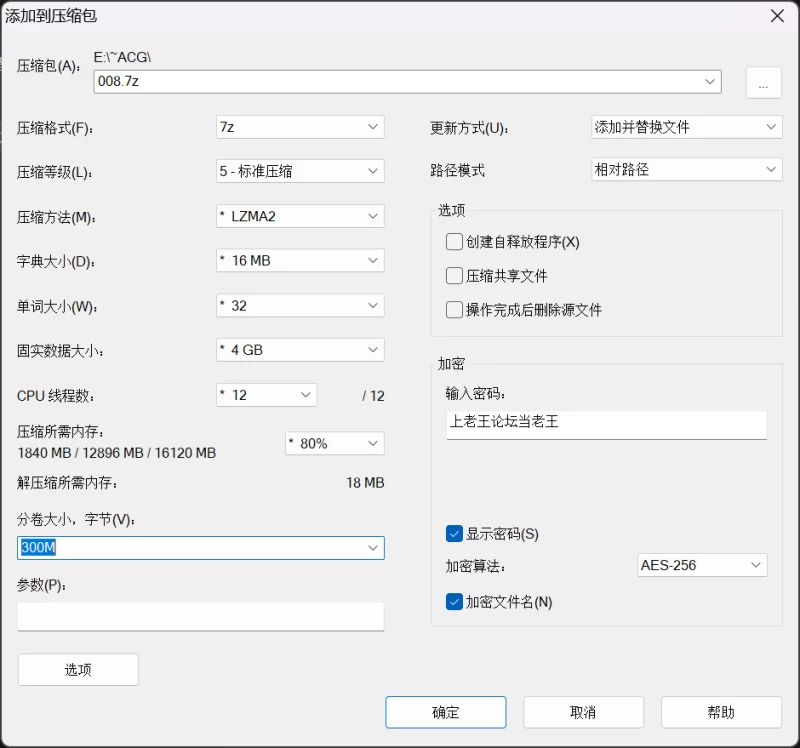
Task: Open help with the 帮助 button
Action: [x=721, y=712]
